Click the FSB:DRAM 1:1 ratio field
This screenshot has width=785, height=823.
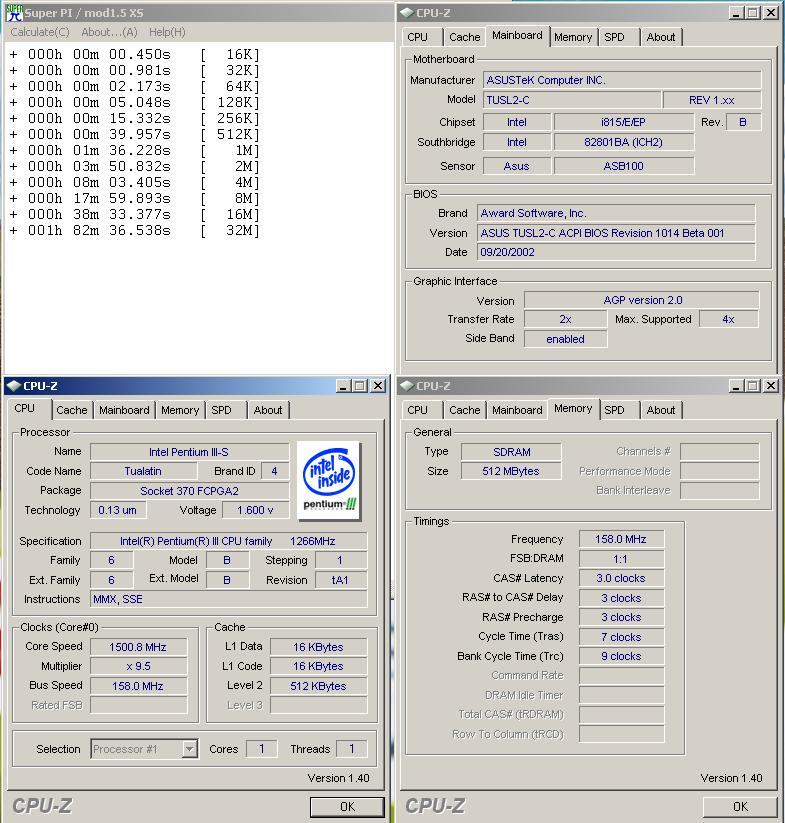pos(621,560)
